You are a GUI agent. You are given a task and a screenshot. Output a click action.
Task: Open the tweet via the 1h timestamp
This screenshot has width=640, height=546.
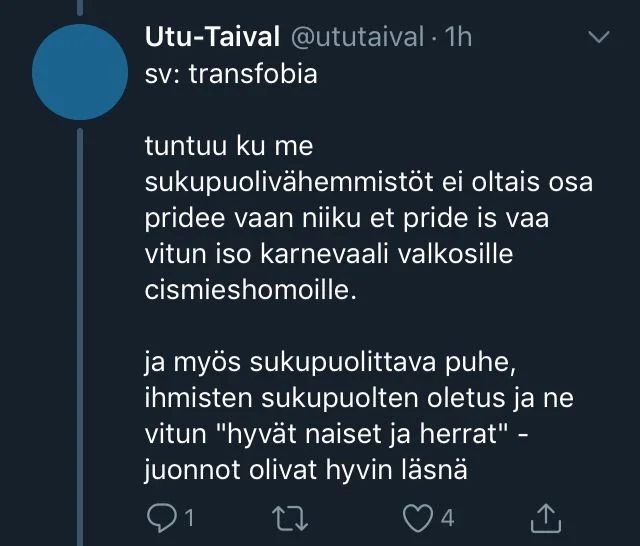458,38
